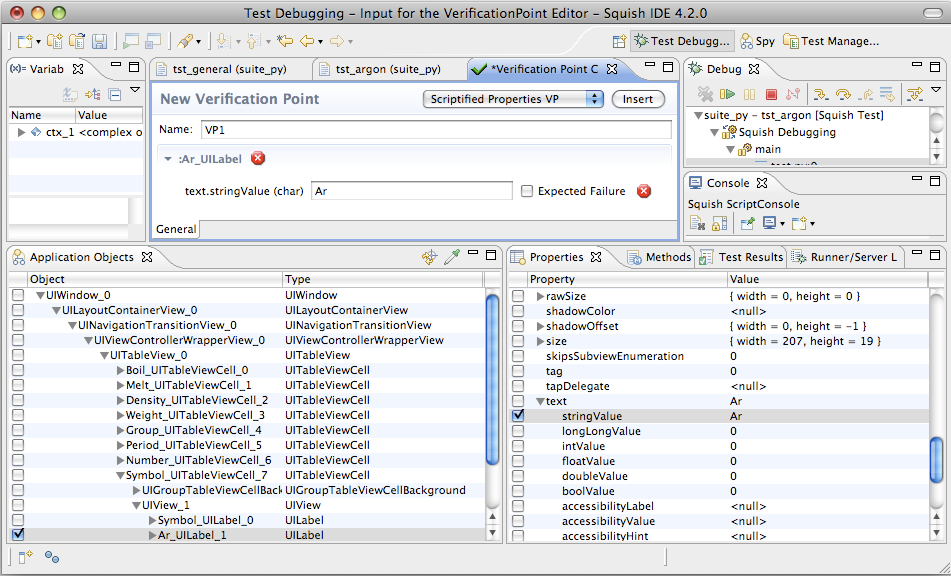Uncheck the stringValue property checkbox
This screenshot has height=576, width=951.
517,414
